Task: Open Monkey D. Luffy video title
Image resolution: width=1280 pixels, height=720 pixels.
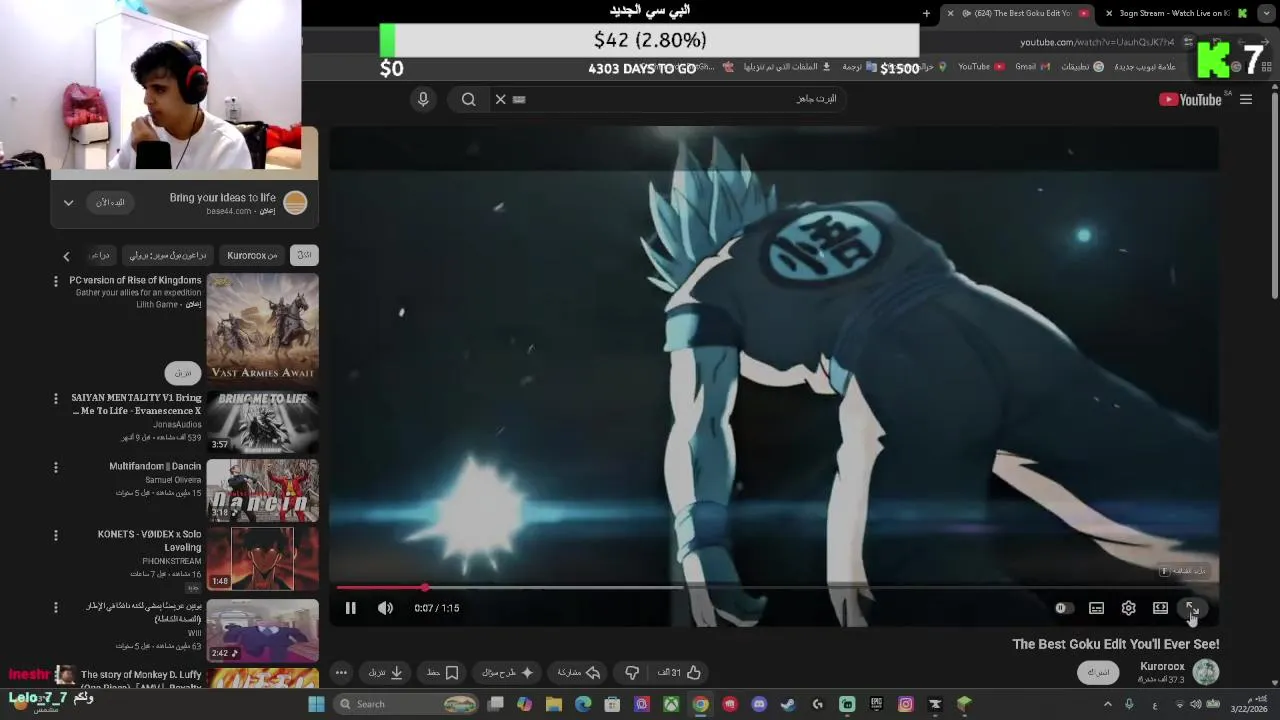Action: coord(141,679)
